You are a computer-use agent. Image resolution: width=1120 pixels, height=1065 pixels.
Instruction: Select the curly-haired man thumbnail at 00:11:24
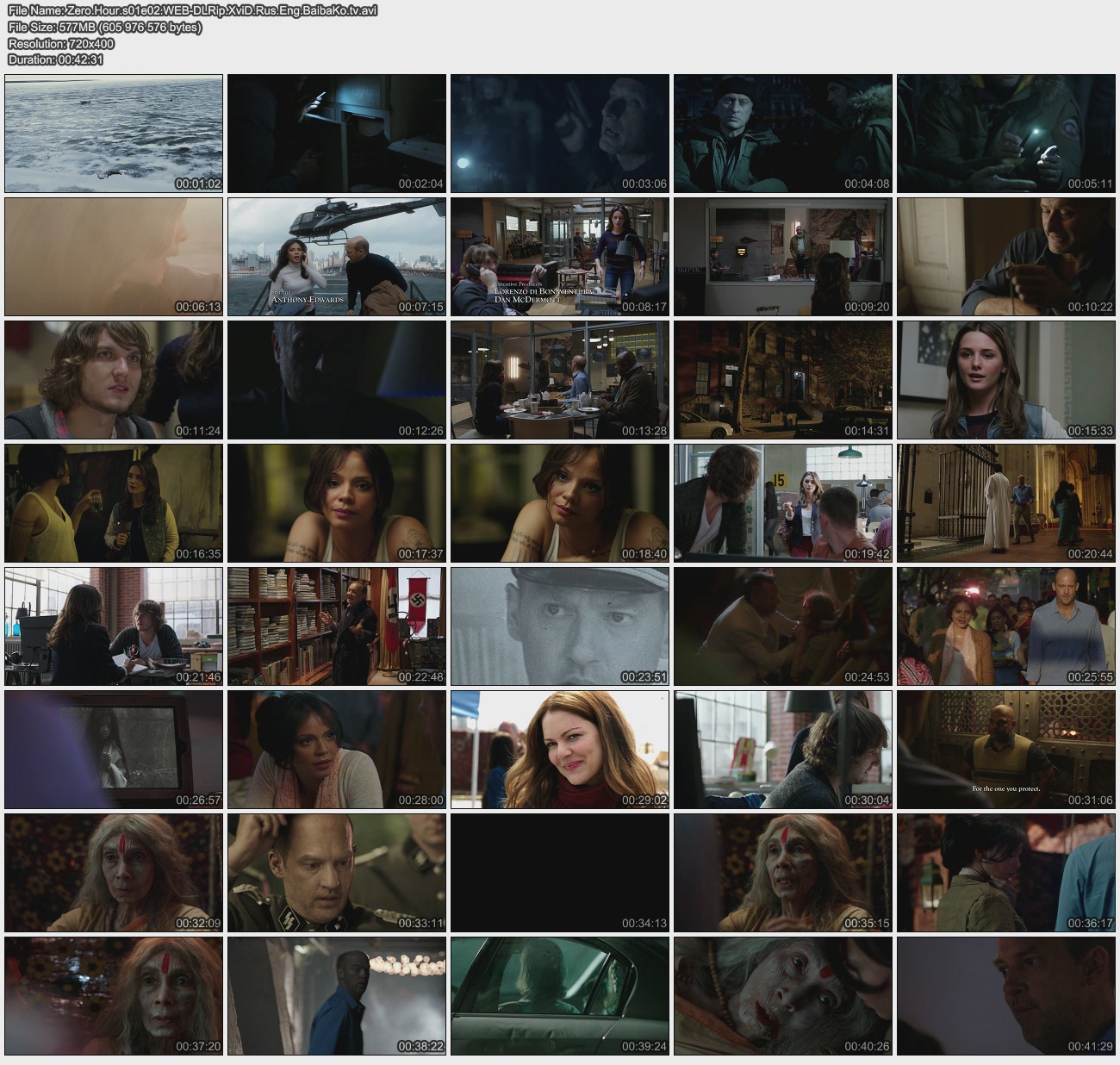pos(114,380)
